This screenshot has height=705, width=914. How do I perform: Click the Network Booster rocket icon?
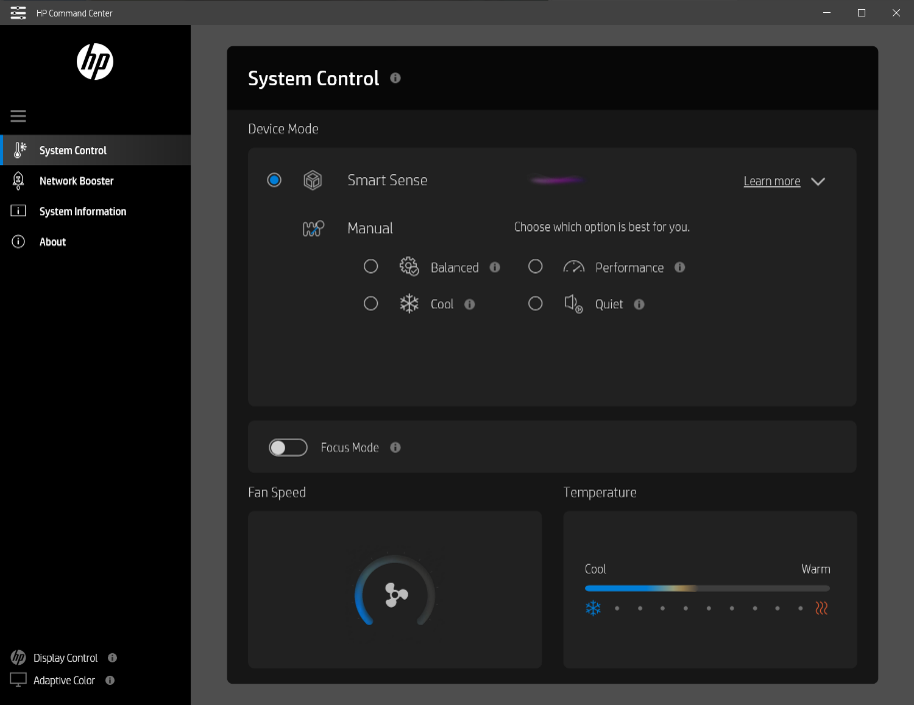pyautogui.click(x=18, y=181)
